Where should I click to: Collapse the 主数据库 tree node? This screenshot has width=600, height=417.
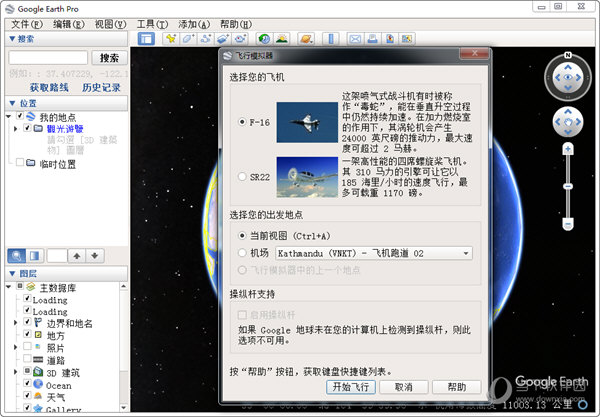click(x=8, y=287)
